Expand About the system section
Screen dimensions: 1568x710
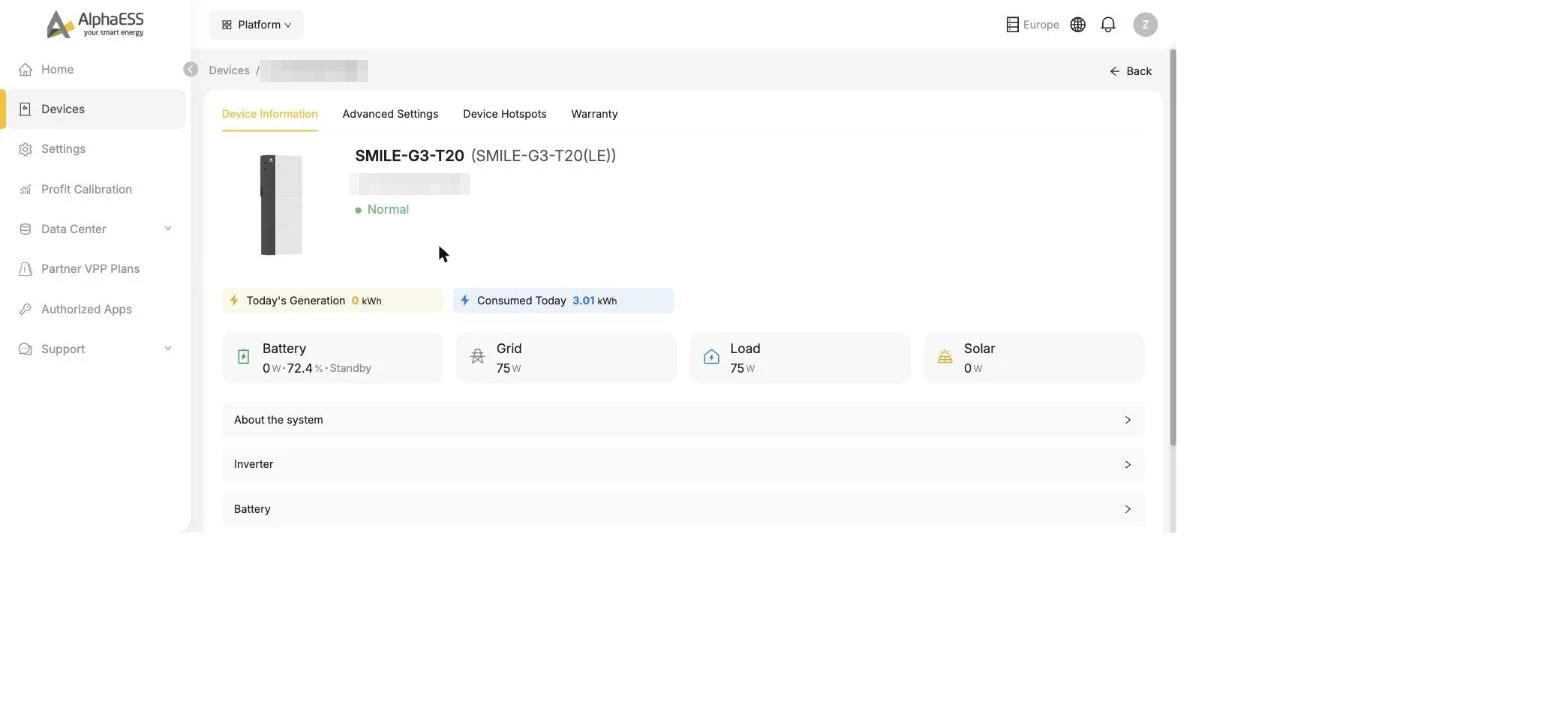(x=683, y=420)
